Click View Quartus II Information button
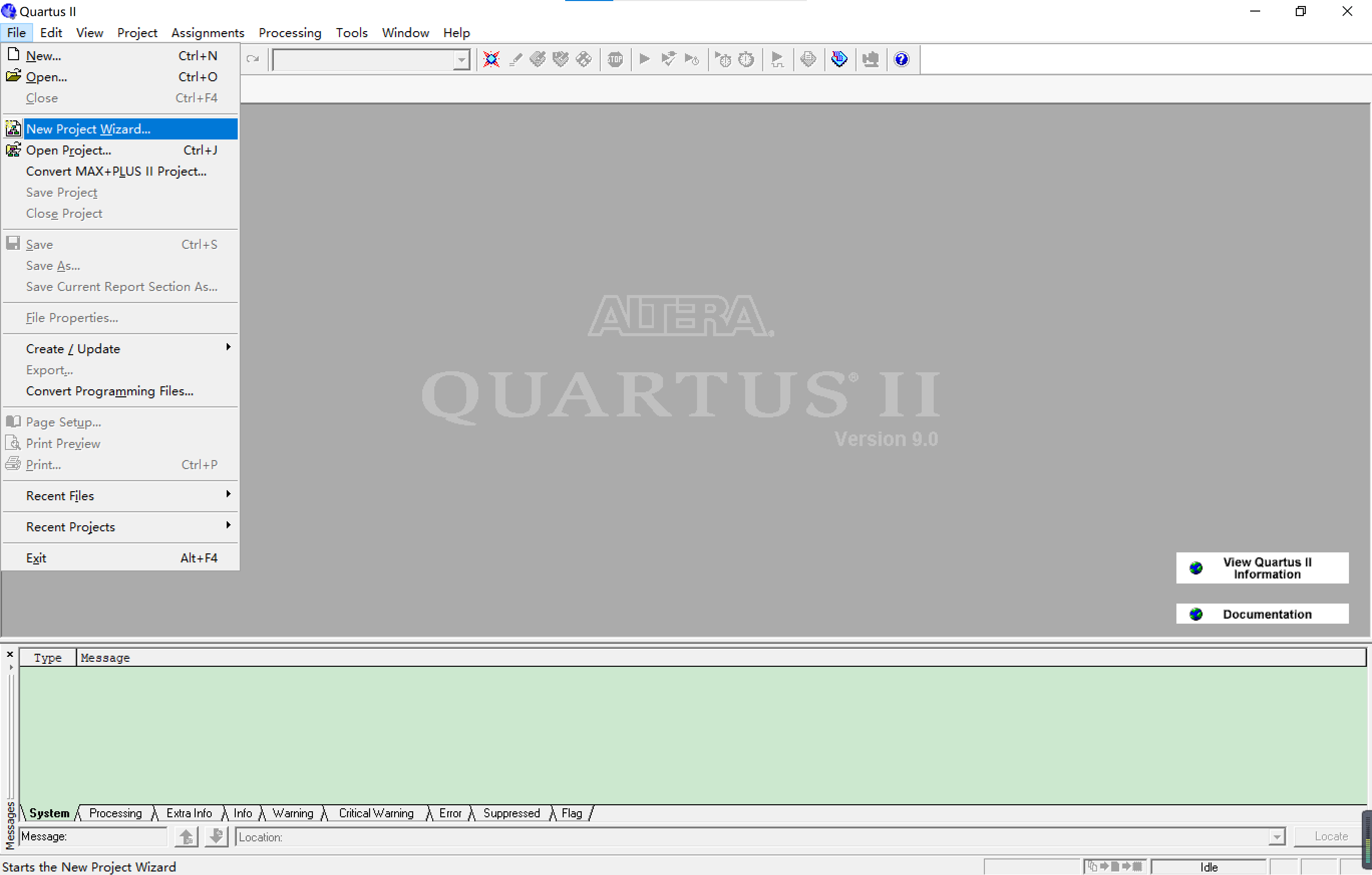This screenshot has height=875, width=1372. [1262, 568]
